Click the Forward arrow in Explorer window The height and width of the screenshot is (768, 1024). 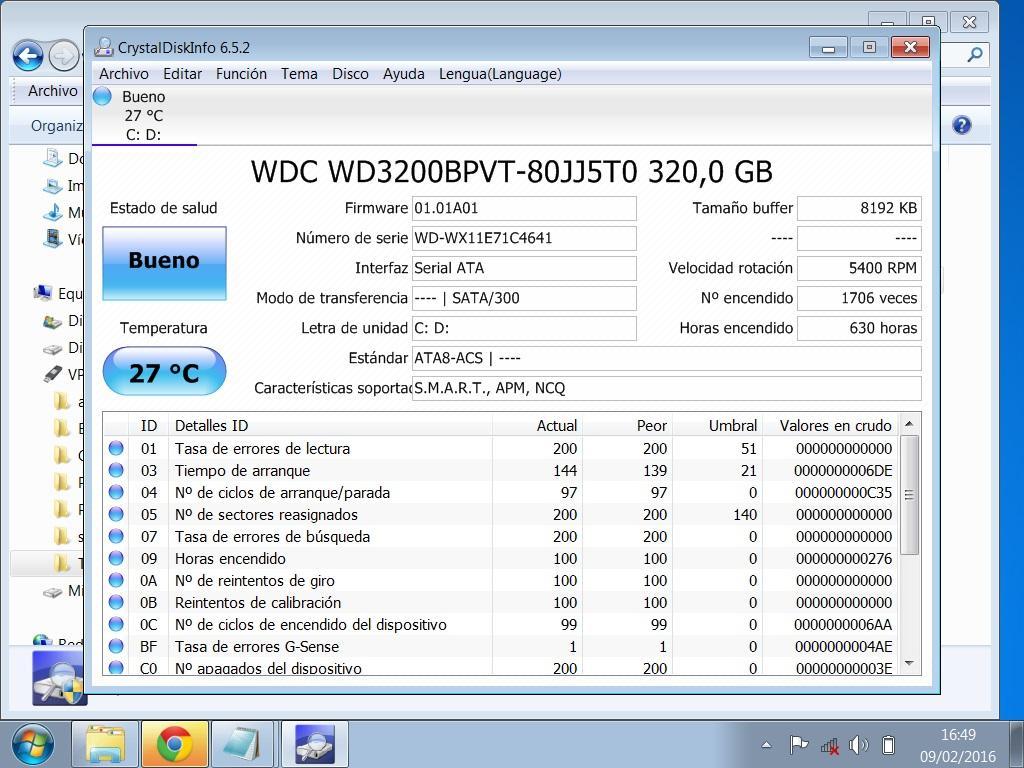pyautogui.click(x=63, y=56)
